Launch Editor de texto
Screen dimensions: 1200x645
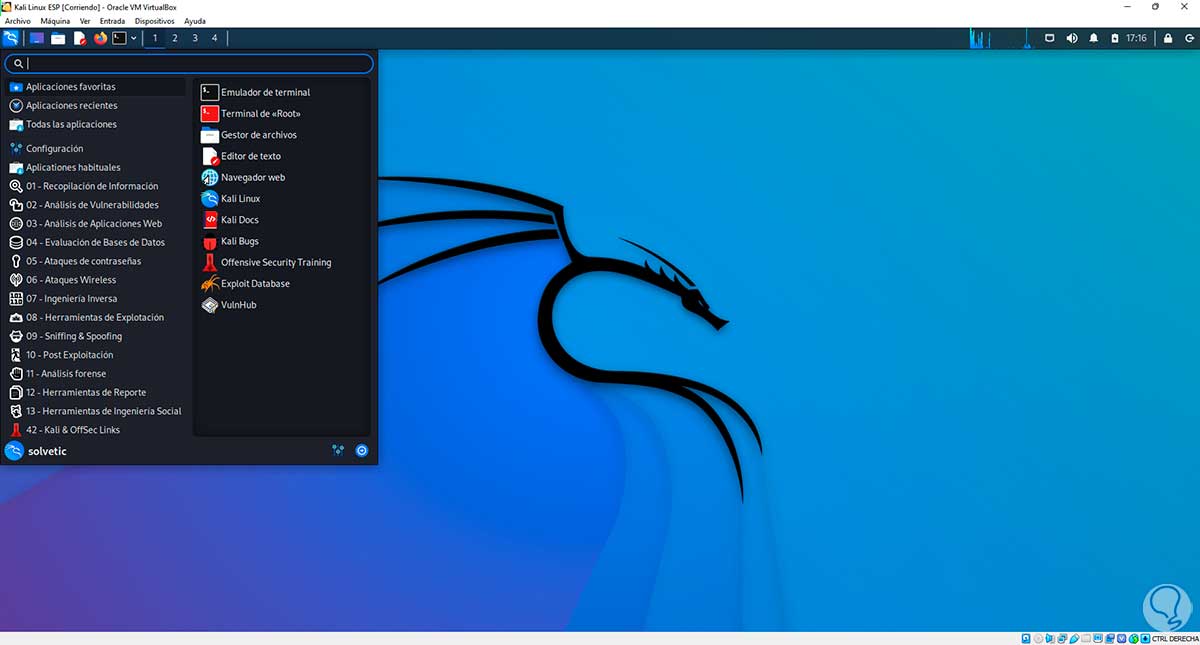283,156
